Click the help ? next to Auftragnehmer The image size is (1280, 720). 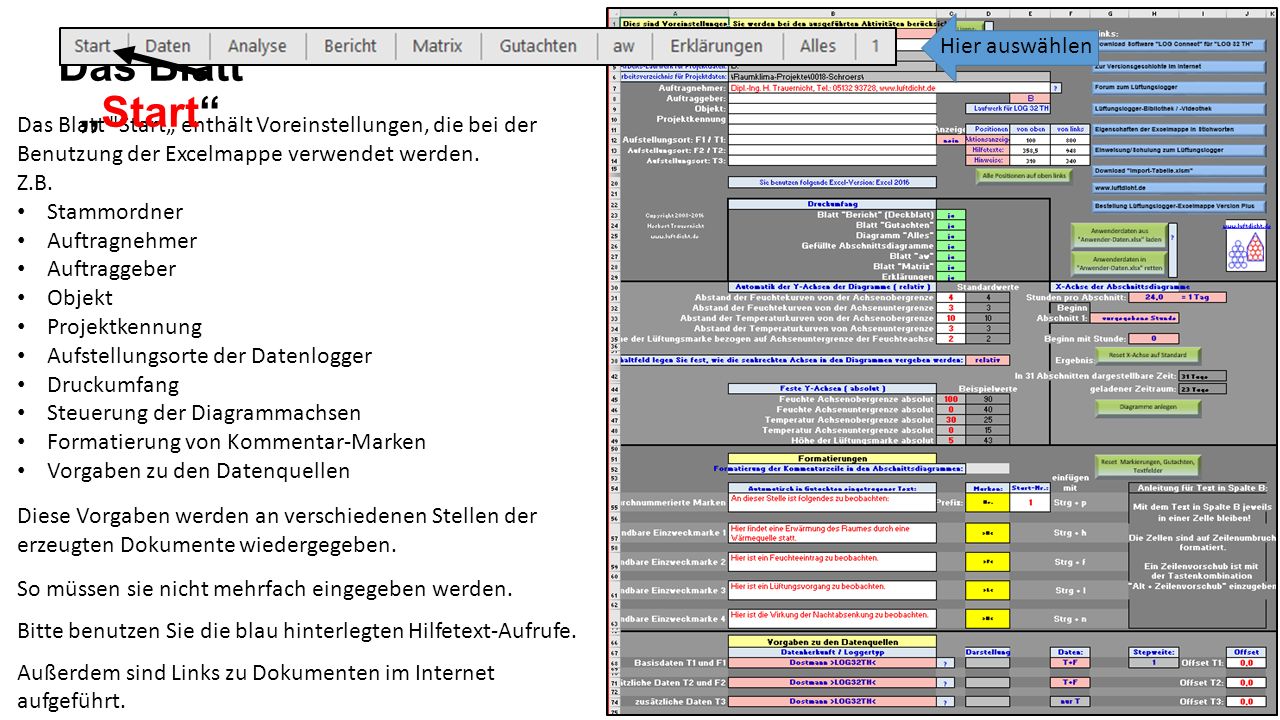[1055, 88]
